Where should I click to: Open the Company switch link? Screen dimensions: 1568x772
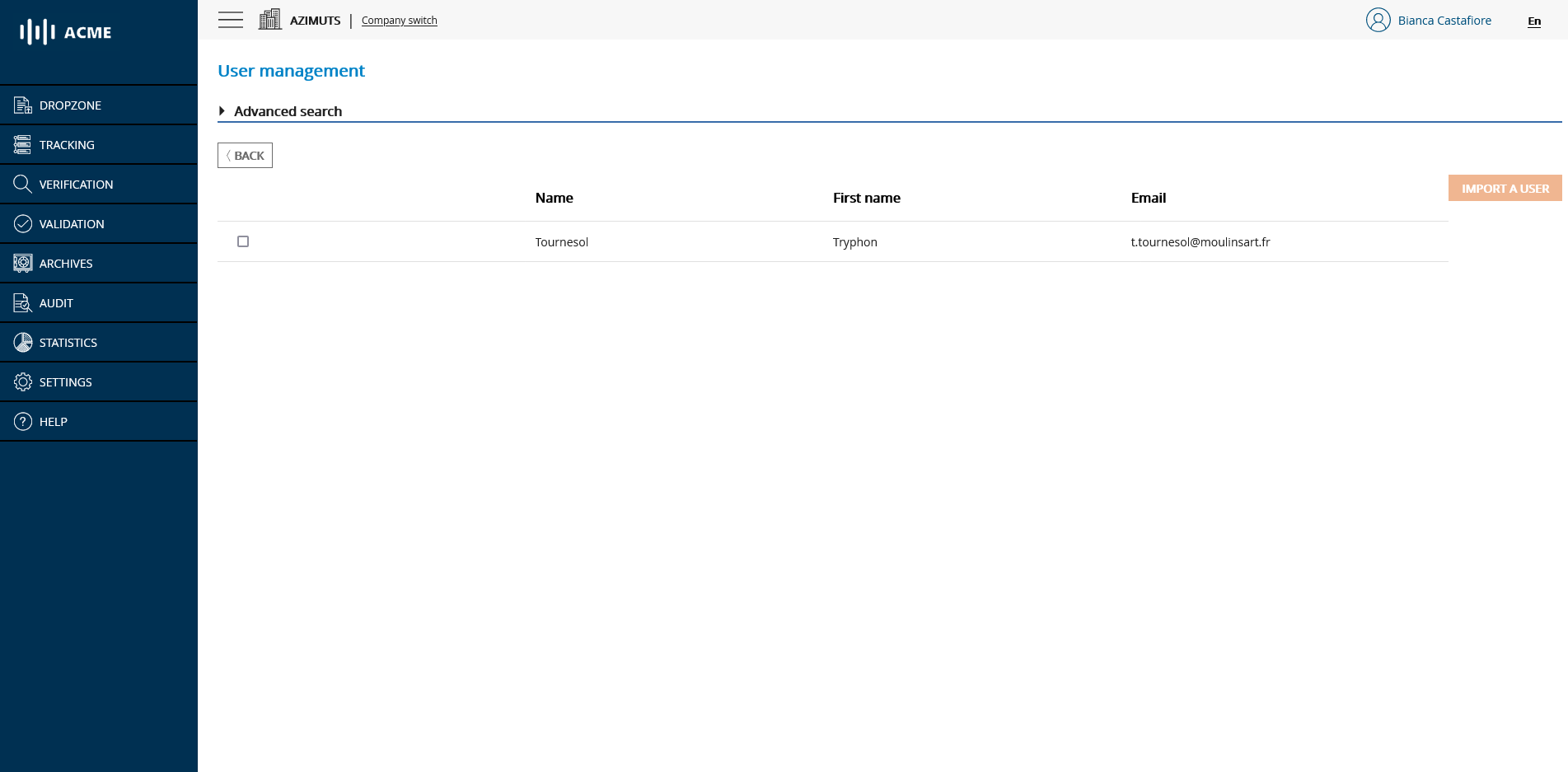tap(399, 20)
